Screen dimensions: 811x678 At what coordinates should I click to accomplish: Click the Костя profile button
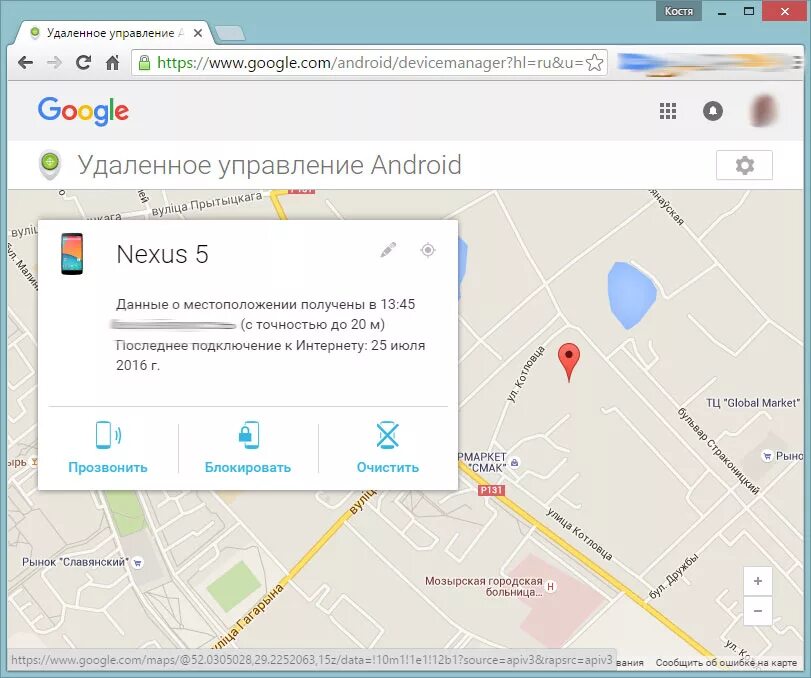point(679,11)
